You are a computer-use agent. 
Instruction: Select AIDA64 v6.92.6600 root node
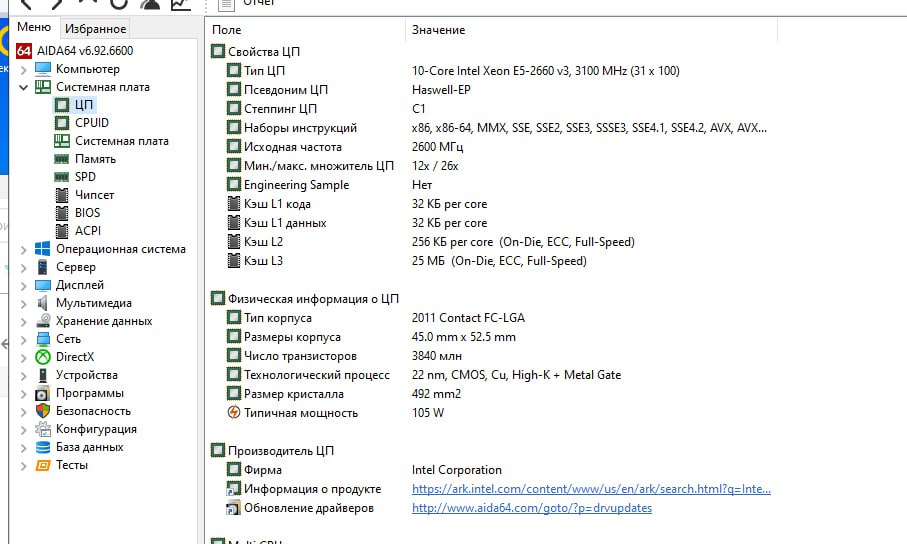pos(84,51)
